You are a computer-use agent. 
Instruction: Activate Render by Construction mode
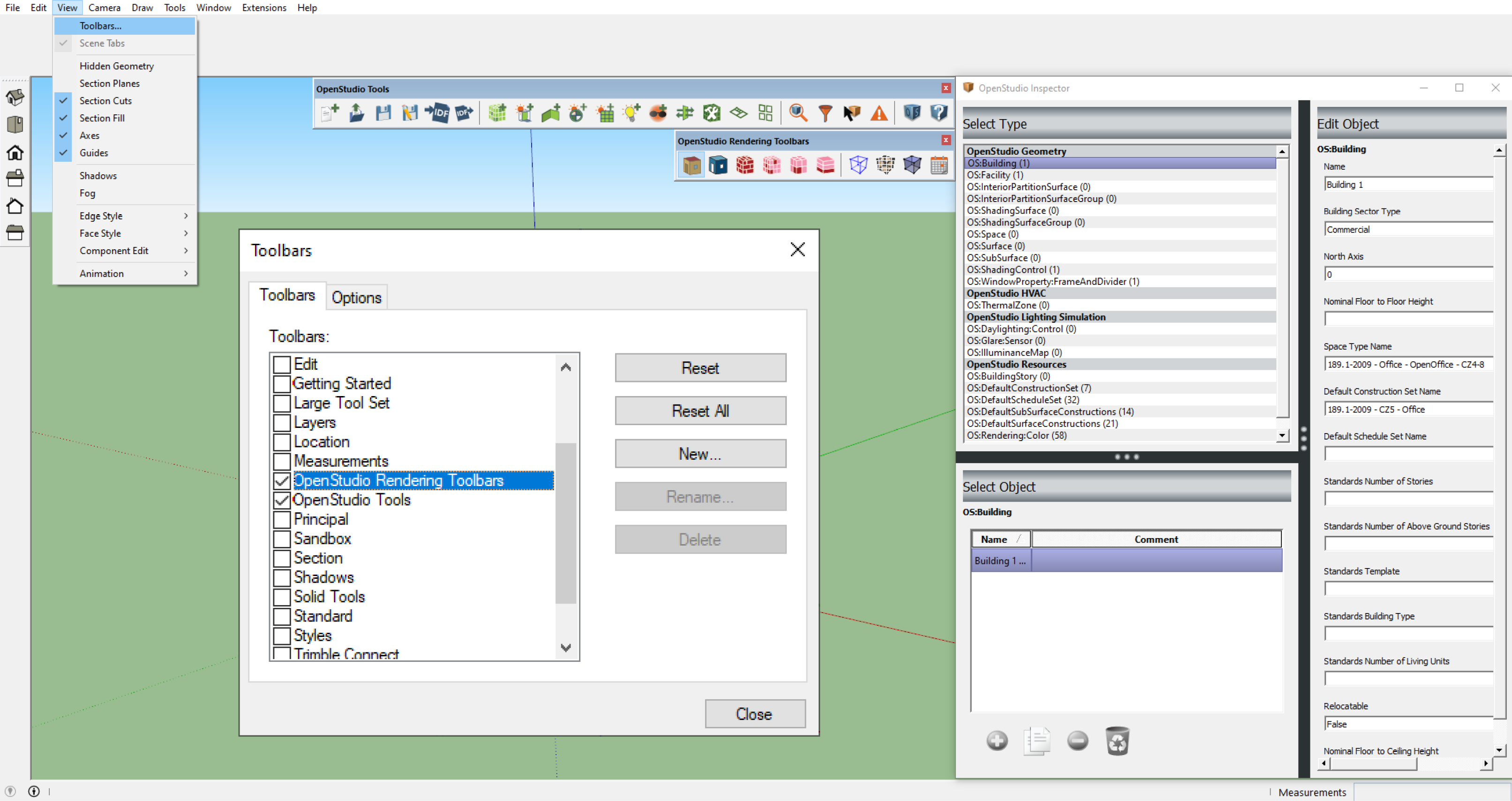pyautogui.click(x=745, y=165)
